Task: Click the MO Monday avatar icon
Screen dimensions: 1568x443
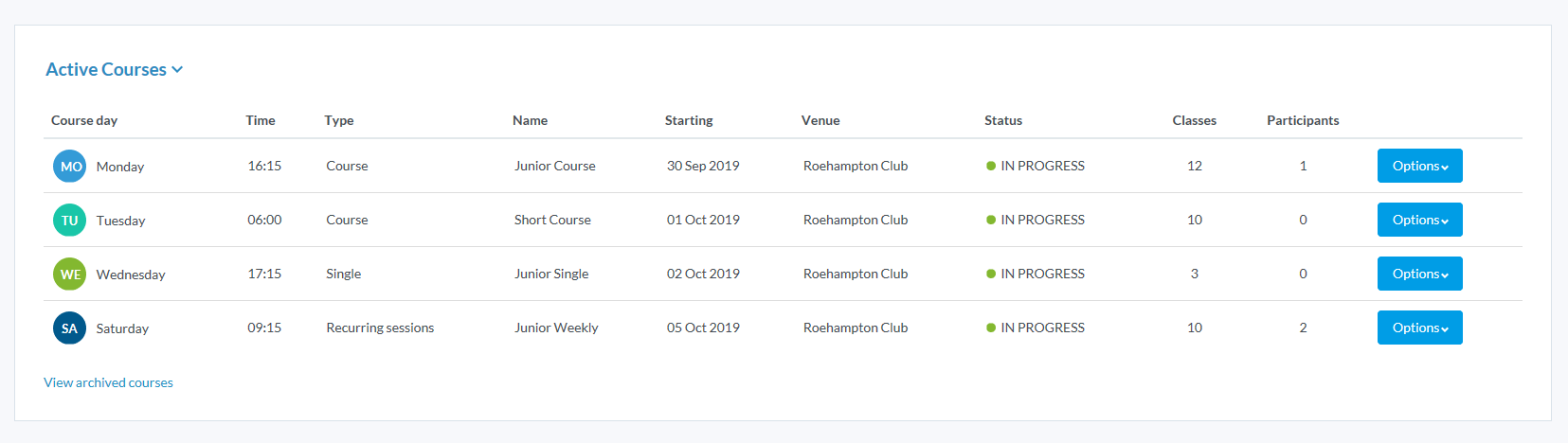Action: coord(69,167)
